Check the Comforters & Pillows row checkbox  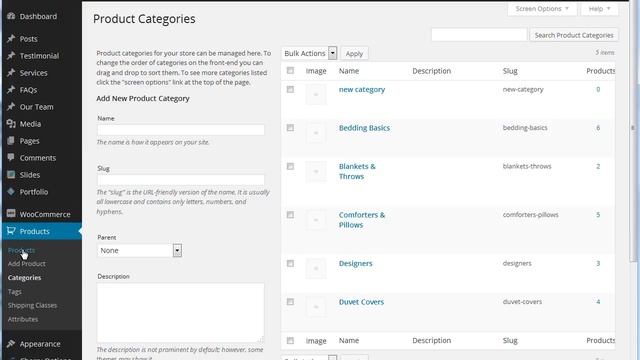coord(290,215)
